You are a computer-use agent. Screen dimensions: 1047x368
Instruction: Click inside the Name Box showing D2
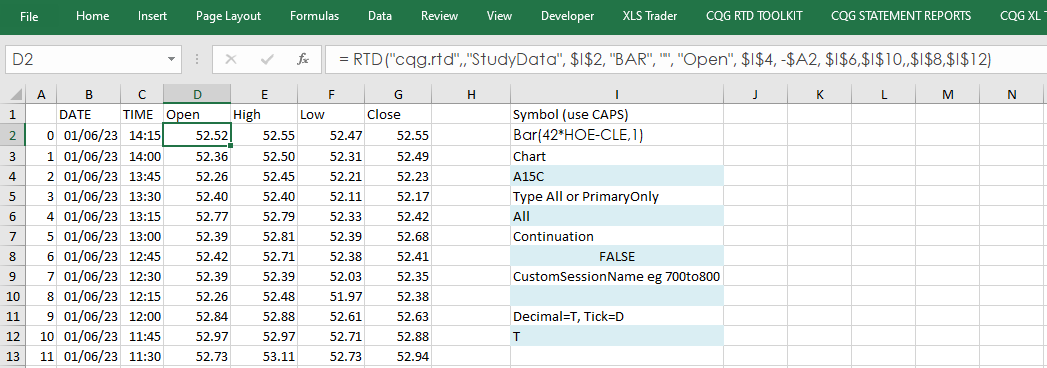[85, 60]
